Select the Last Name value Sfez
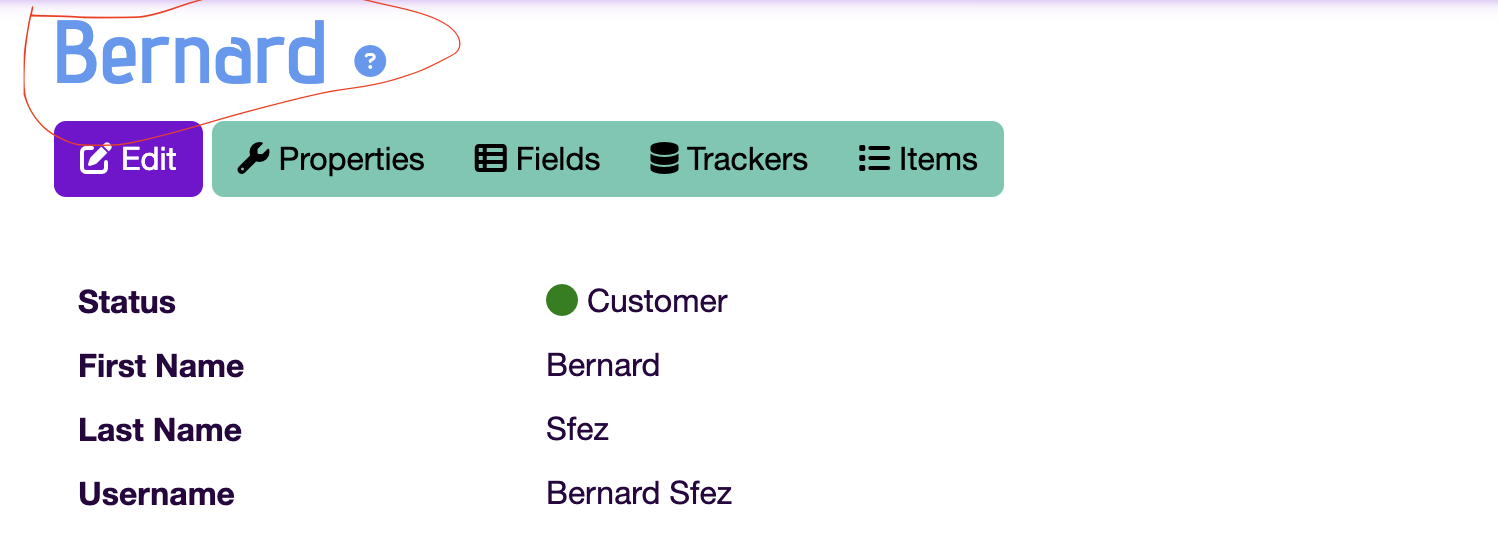 [x=578, y=429]
